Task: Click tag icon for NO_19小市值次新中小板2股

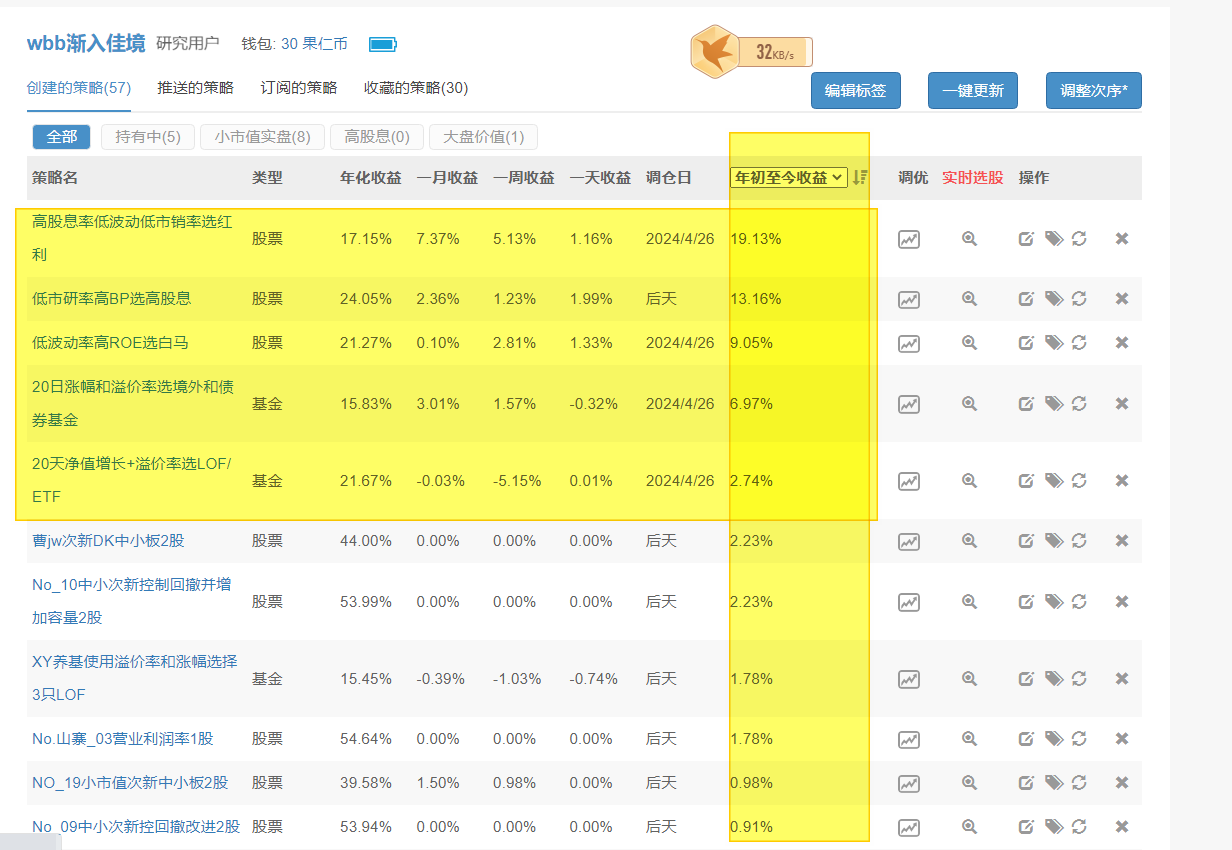Action: coord(1053,783)
